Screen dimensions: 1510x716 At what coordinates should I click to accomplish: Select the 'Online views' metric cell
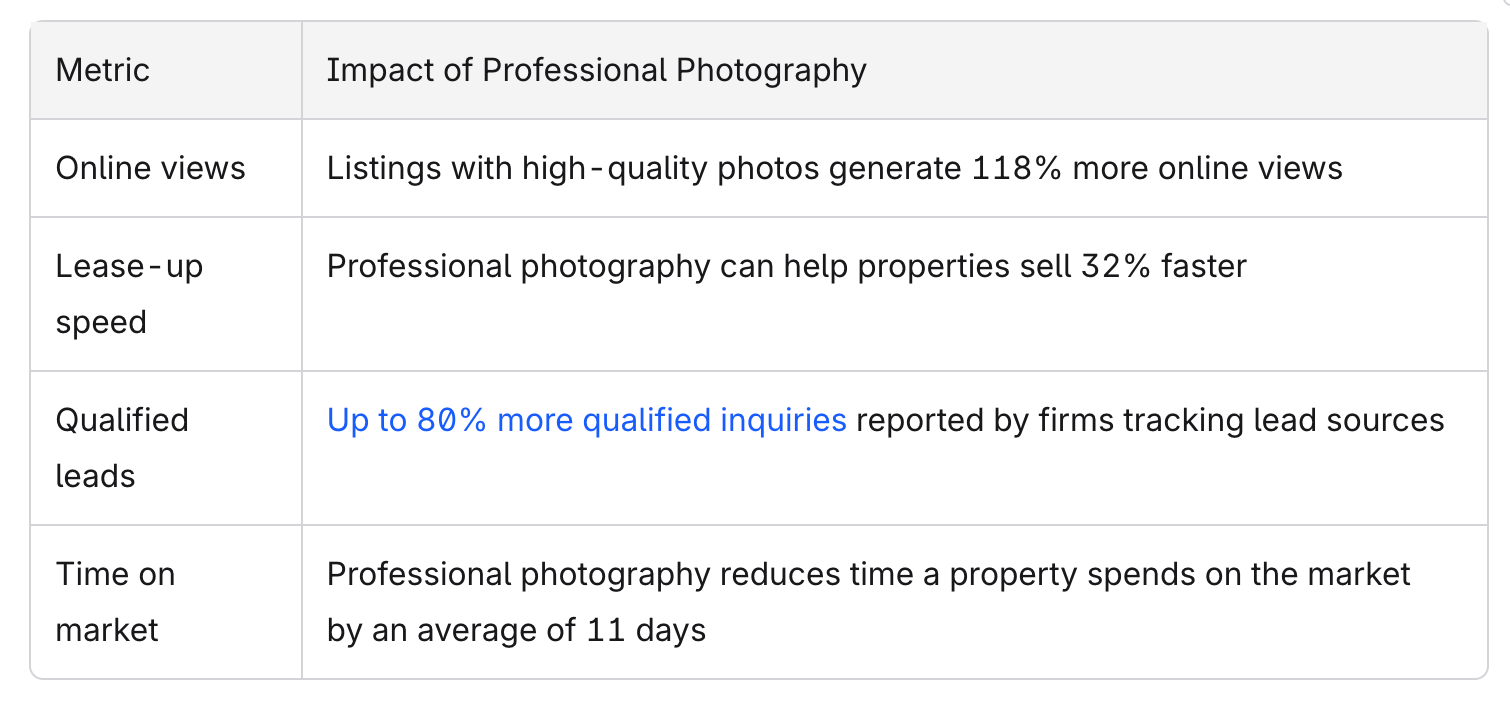(x=166, y=168)
